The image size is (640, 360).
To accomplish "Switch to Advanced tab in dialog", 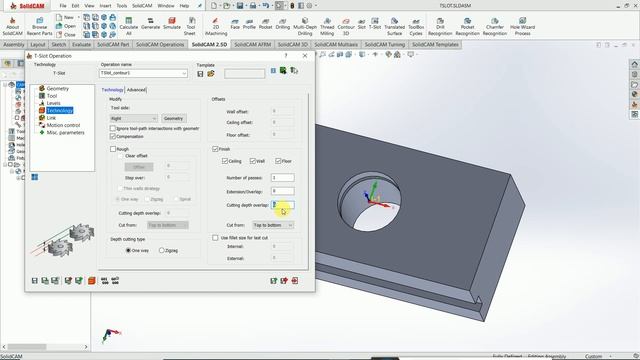I will [136, 90].
